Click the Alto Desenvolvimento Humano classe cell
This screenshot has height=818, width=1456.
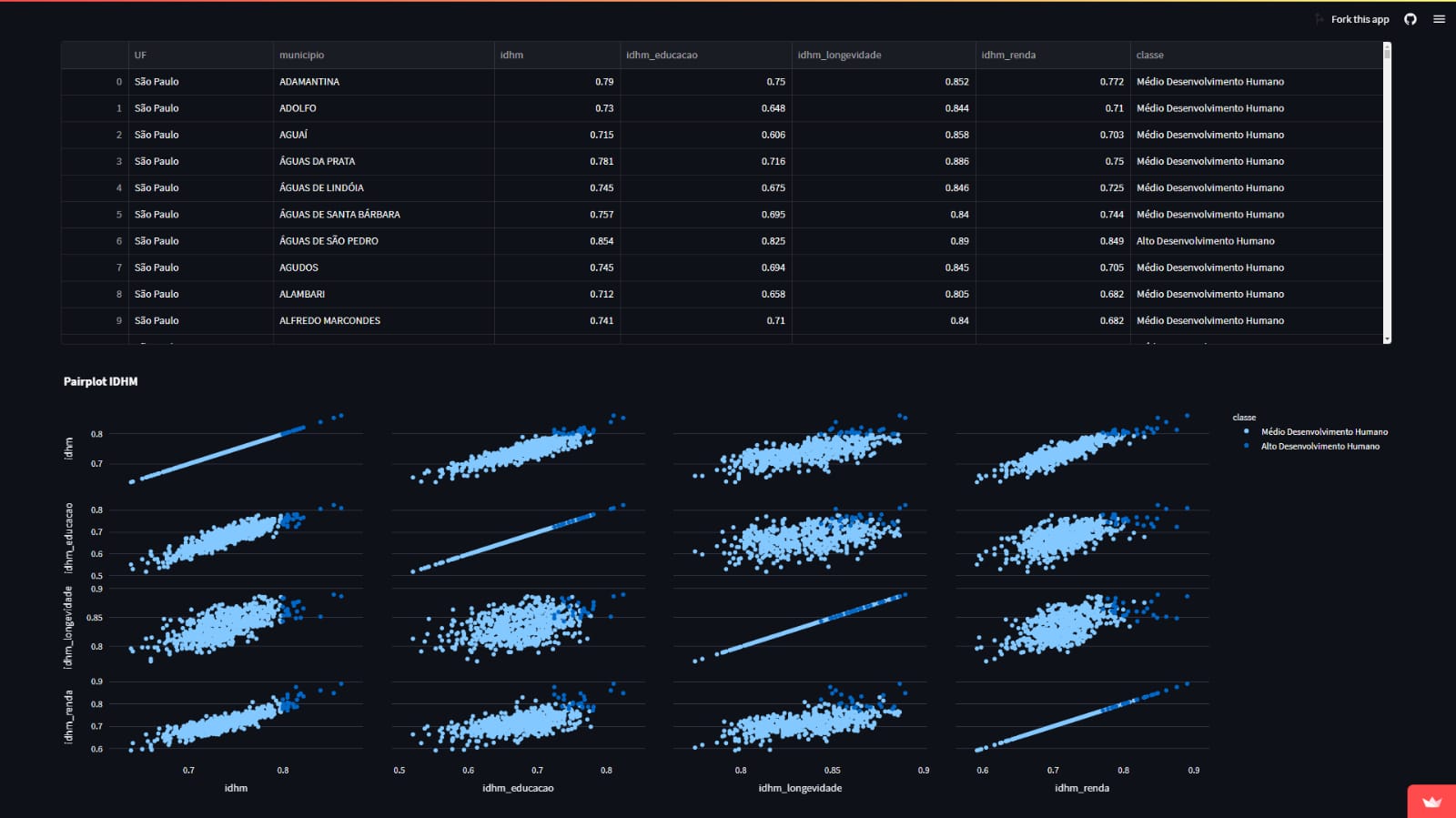coord(1256,241)
